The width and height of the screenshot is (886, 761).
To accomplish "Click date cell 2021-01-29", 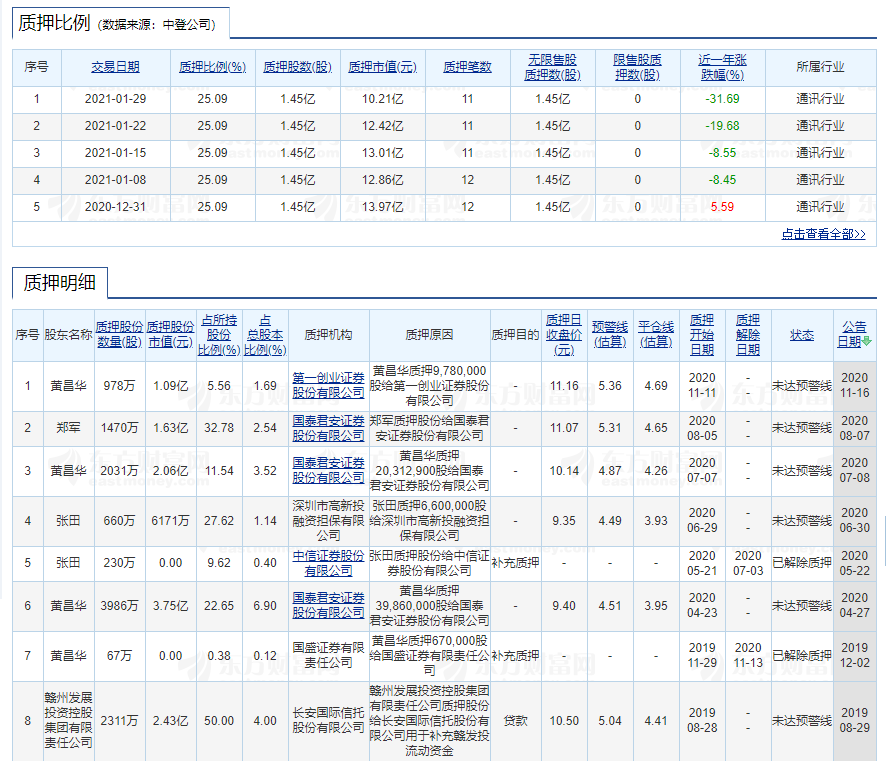I will point(115,99).
